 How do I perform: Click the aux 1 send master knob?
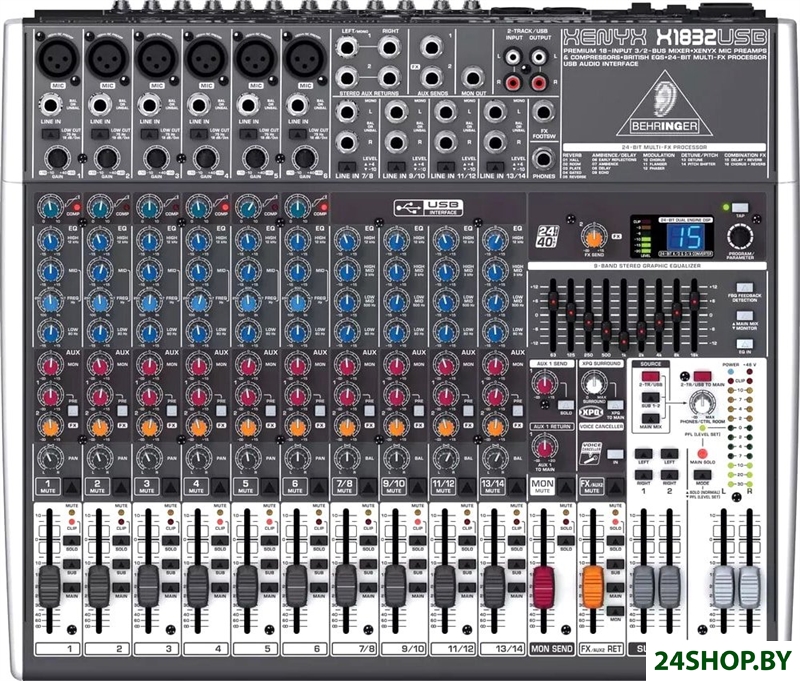pyautogui.click(x=545, y=385)
